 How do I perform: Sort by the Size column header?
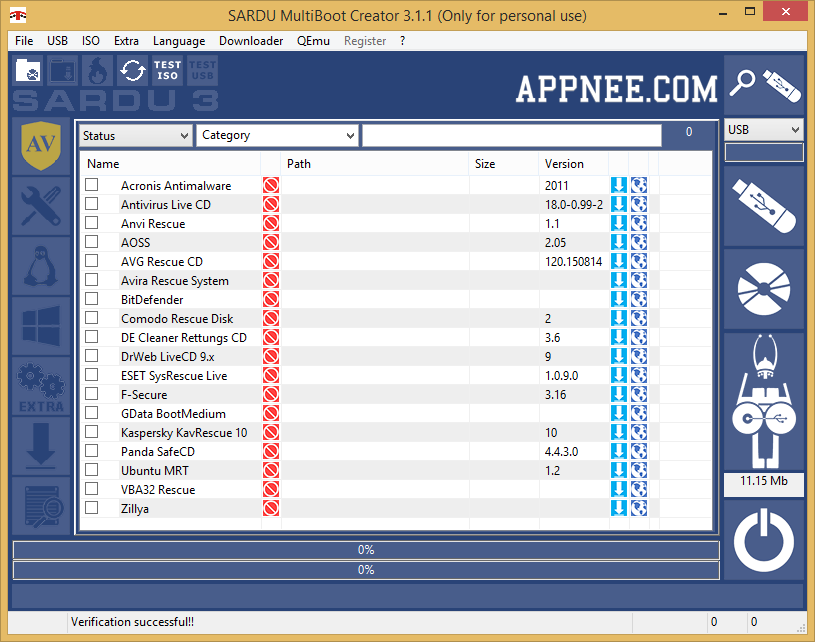pyautogui.click(x=504, y=164)
